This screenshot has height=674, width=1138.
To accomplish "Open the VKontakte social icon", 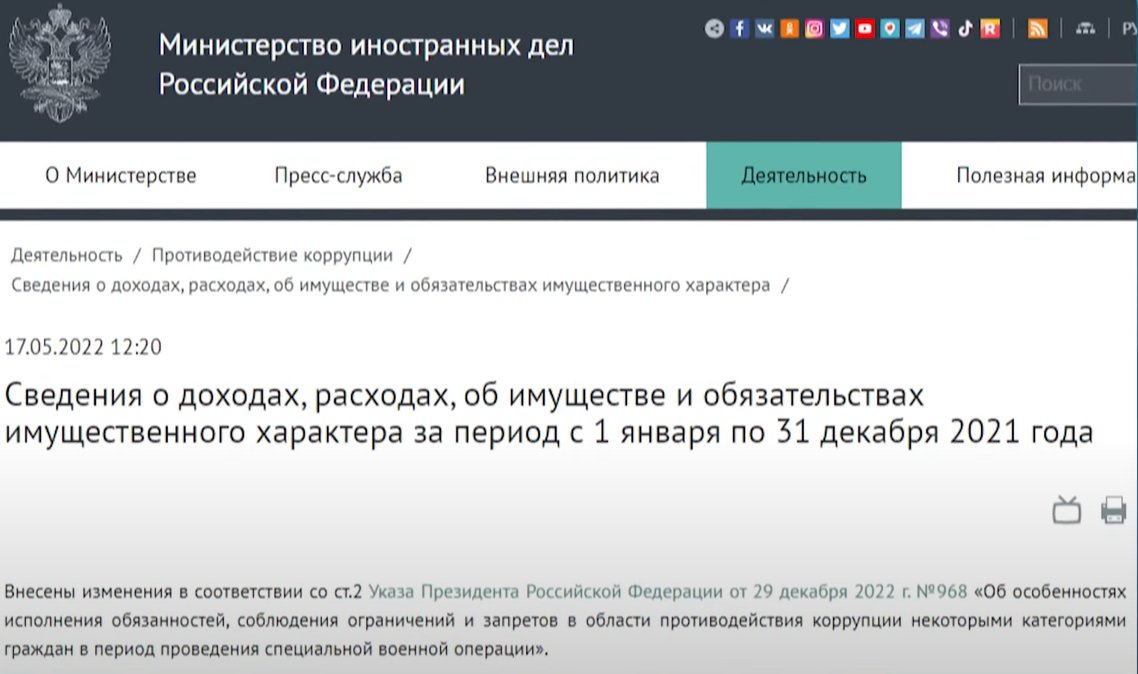I will [764, 28].
